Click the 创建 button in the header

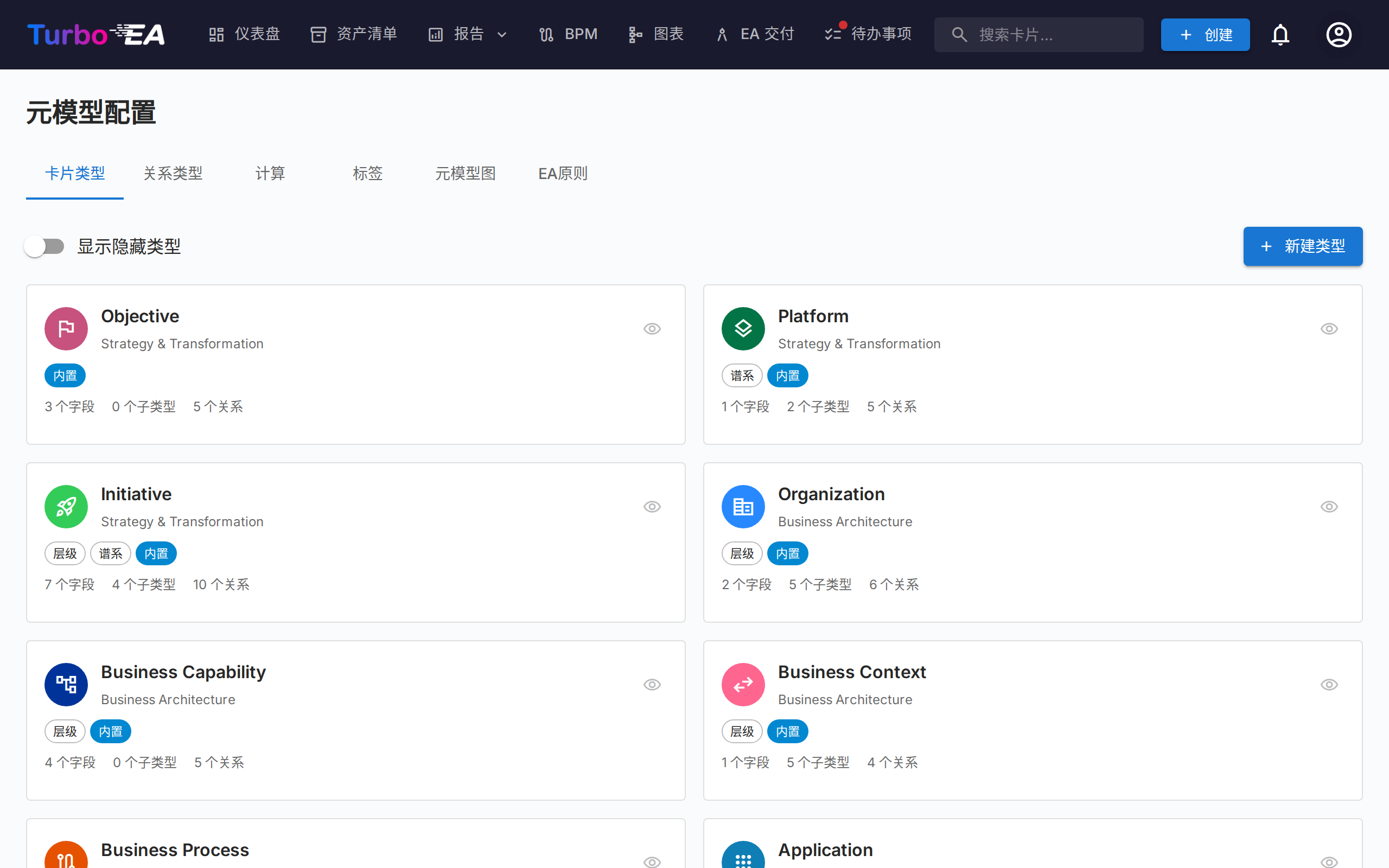(x=1205, y=34)
